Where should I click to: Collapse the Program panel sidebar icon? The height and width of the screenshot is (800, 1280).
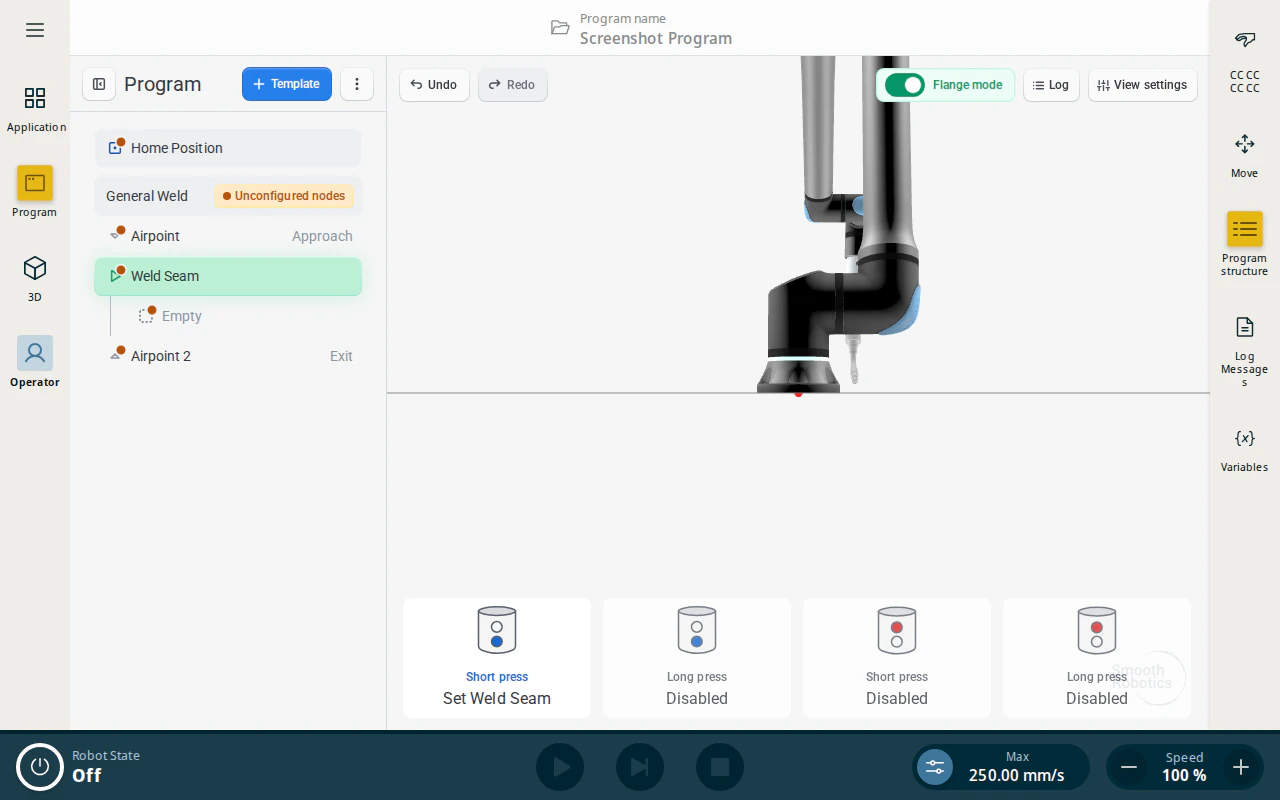[x=99, y=84]
